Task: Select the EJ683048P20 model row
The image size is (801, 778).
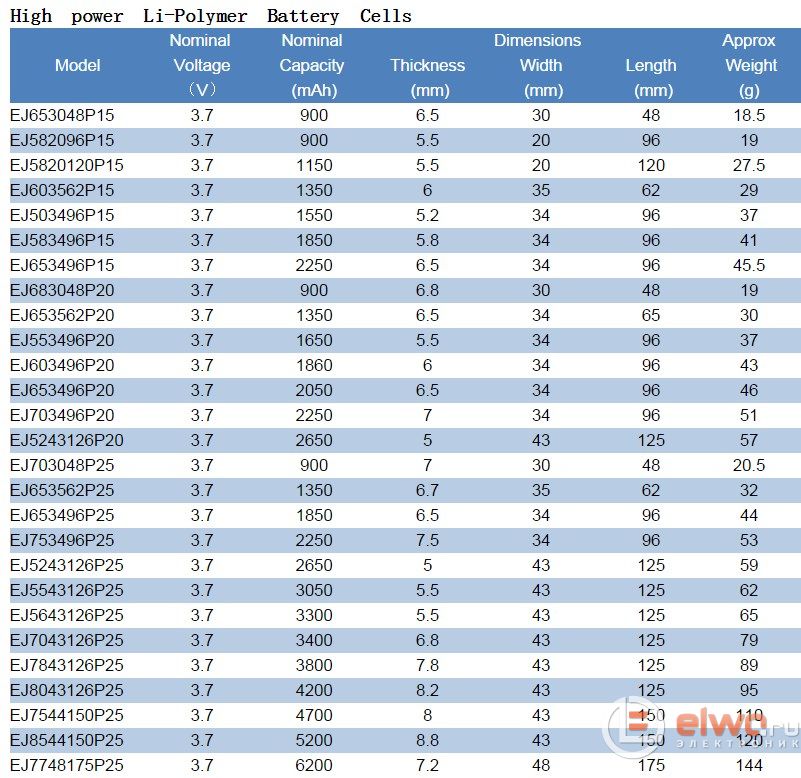Action: click(62, 290)
